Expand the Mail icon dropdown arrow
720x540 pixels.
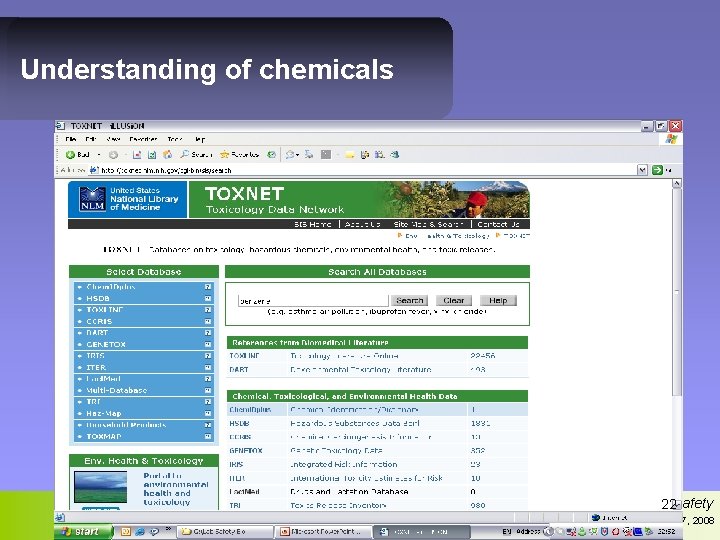click(x=298, y=155)
